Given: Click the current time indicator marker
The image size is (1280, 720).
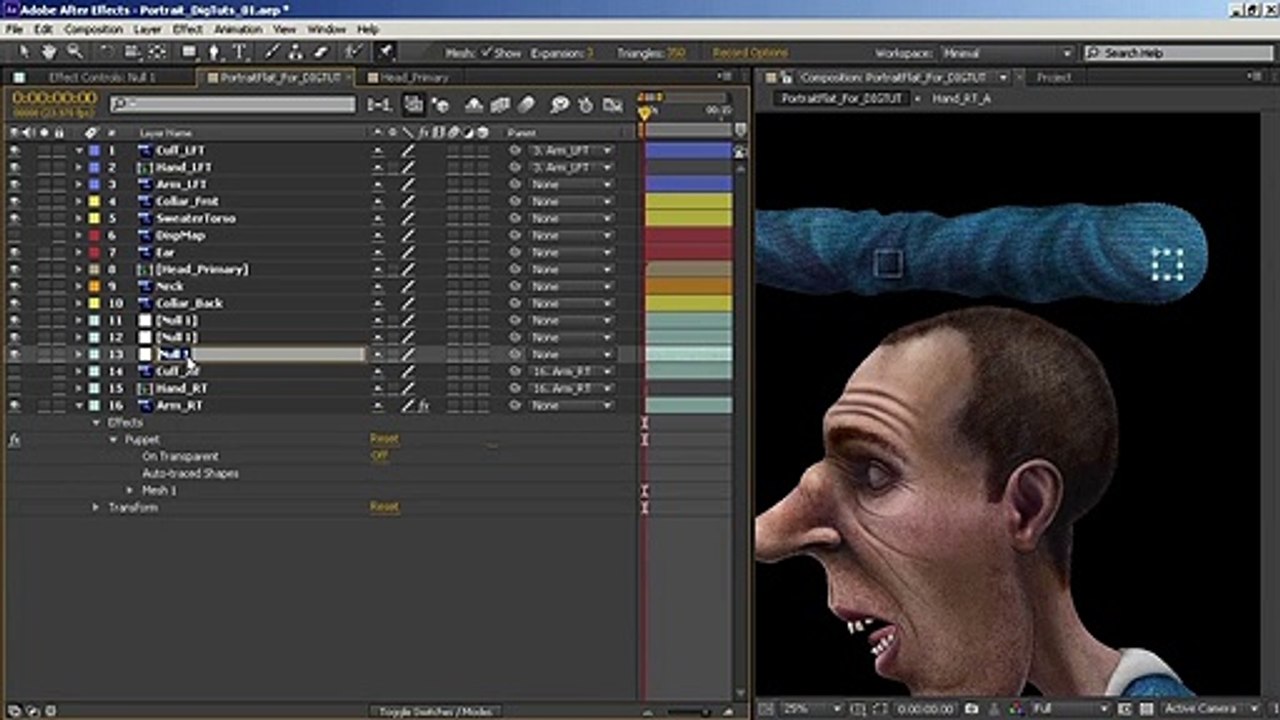Looking at the screenshot, I should coord(645,113).
